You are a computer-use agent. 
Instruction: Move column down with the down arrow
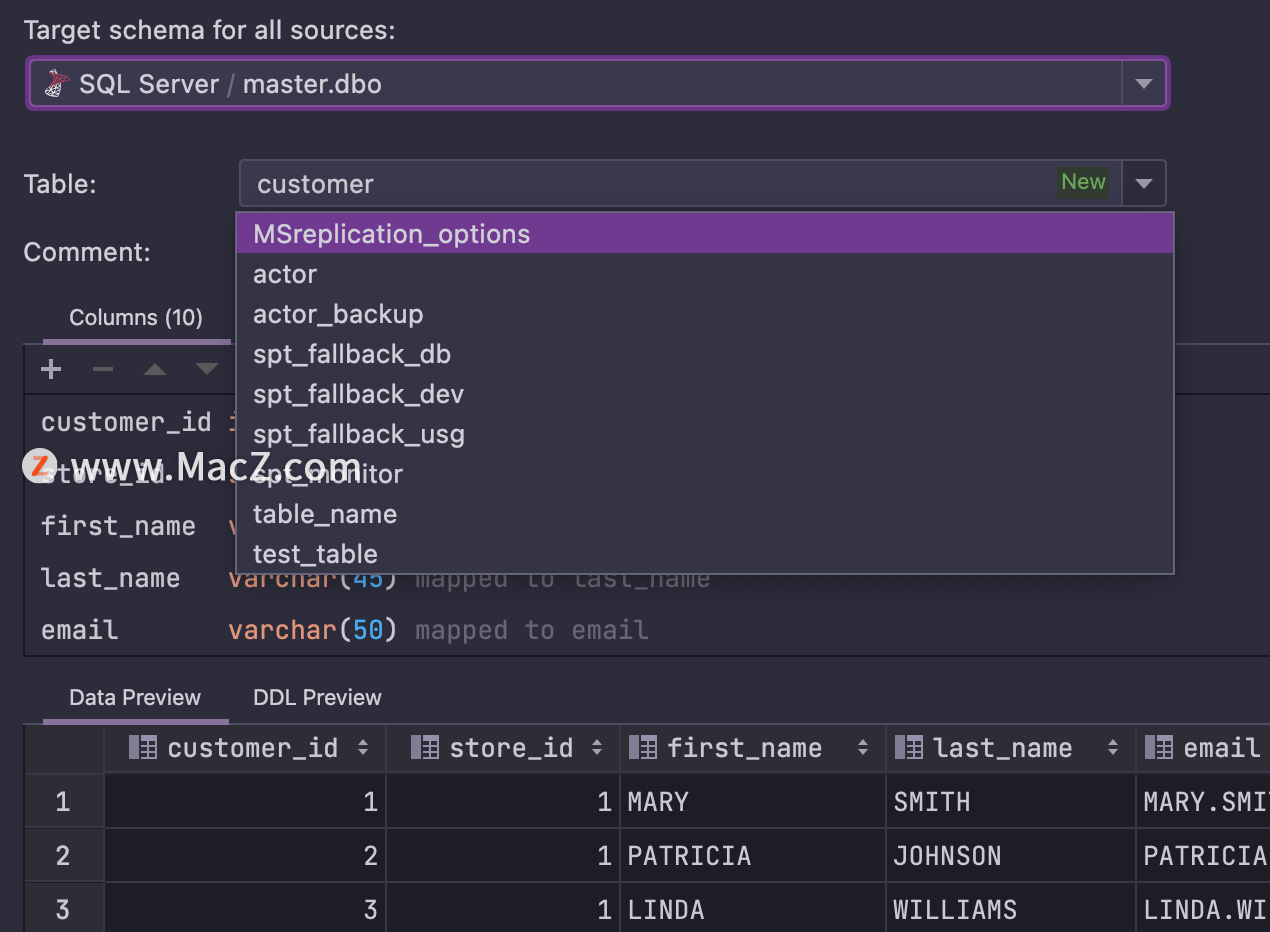click(207, 370)
